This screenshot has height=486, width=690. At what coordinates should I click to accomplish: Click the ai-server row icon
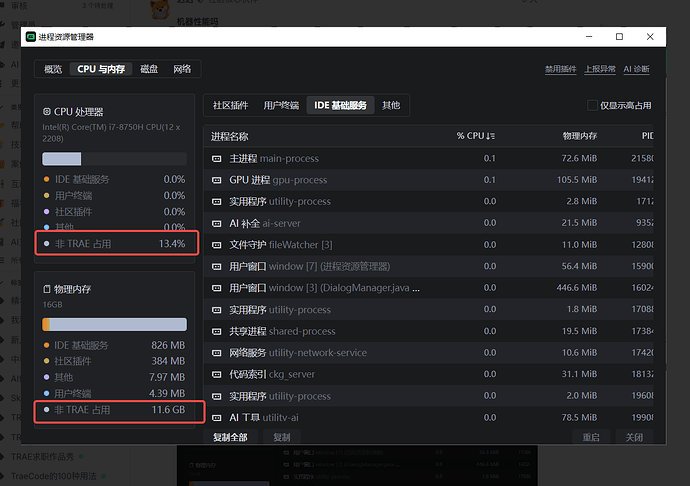coord(217,224)
